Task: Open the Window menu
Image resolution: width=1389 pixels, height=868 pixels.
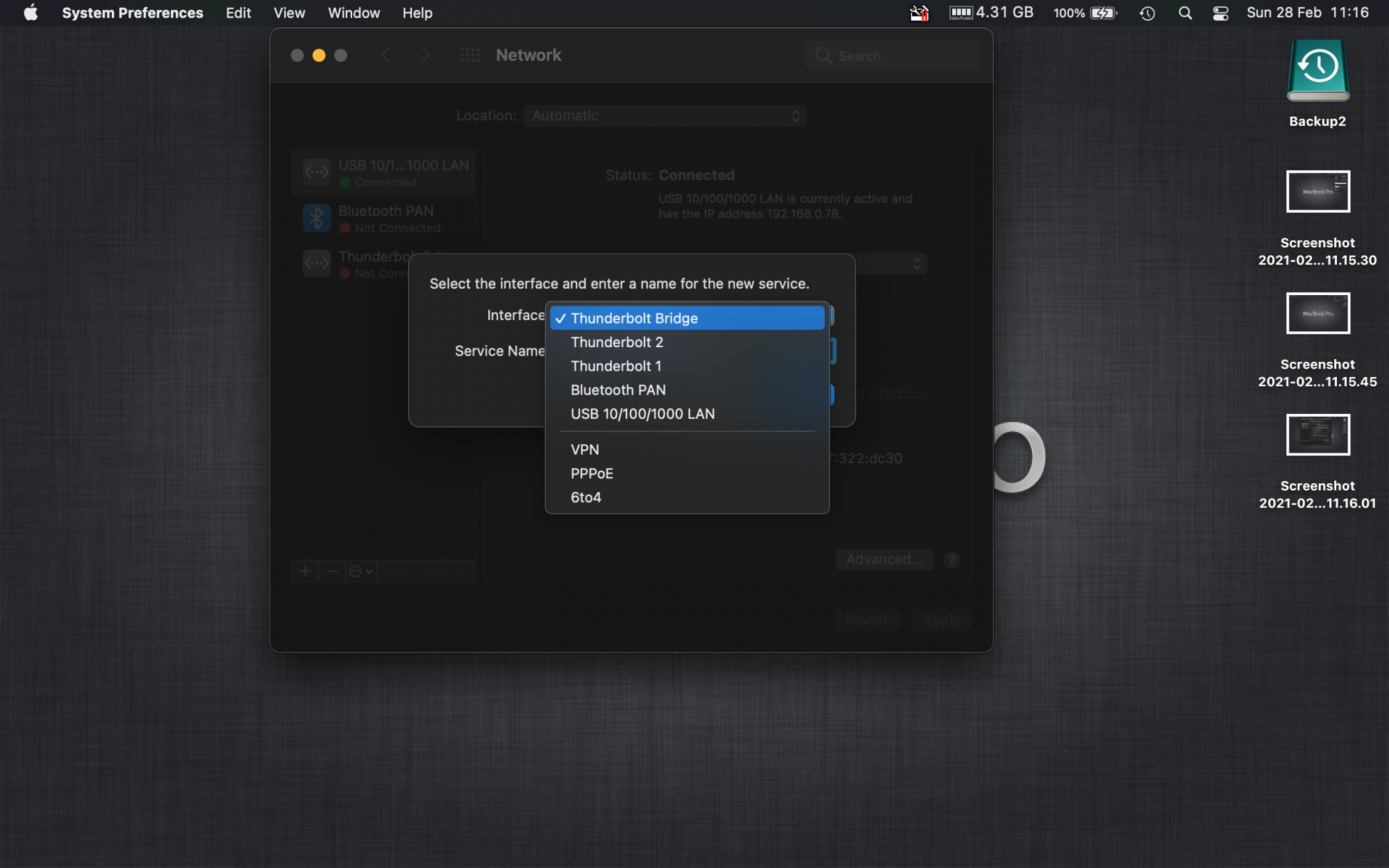Action: [x=354, y=12]
